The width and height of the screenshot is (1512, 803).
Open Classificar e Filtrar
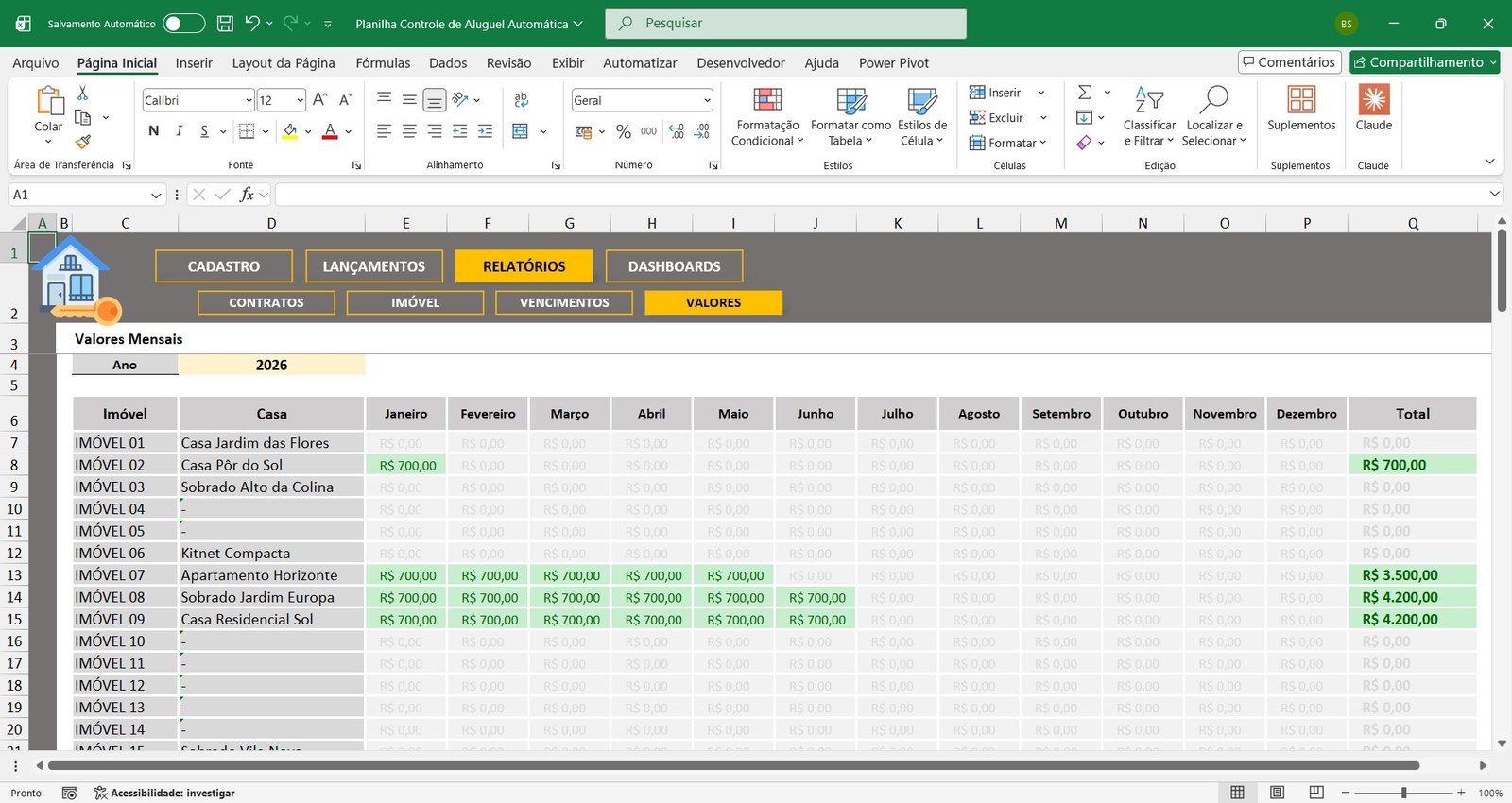click(x=1149, y=116)
